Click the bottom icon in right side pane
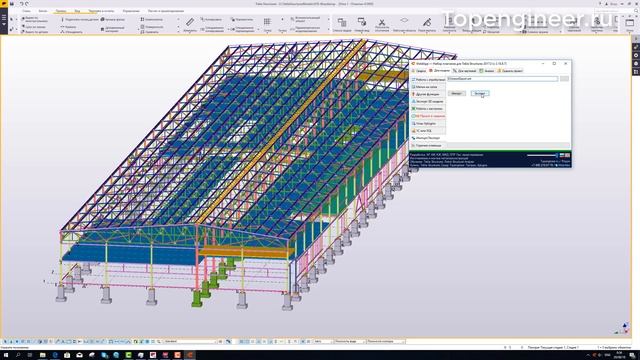This screenshot has height=360, width=640. tap(636, 72)
